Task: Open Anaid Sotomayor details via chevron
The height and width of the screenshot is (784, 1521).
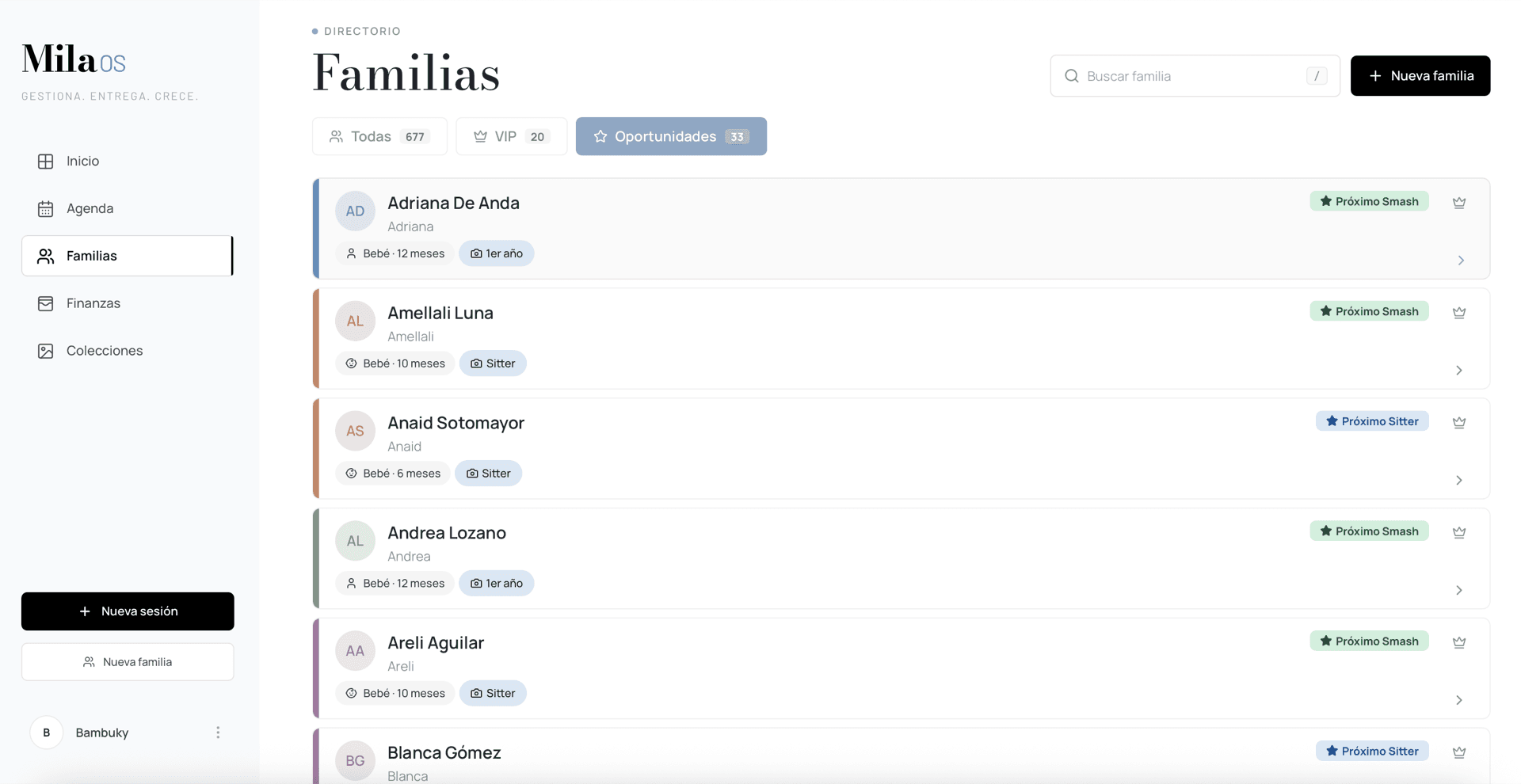Action: click(1459, 481)
